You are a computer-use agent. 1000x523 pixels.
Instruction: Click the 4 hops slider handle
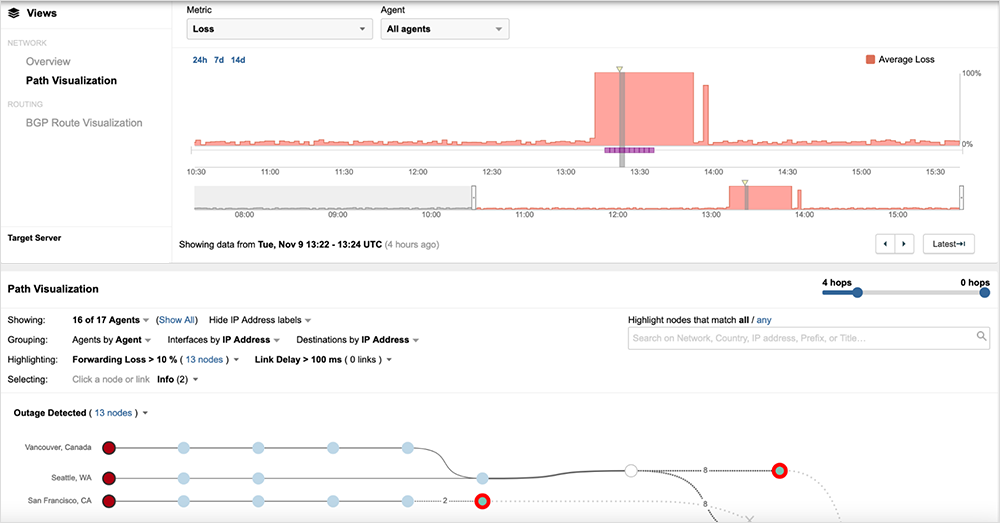click(x=857, y=293)
